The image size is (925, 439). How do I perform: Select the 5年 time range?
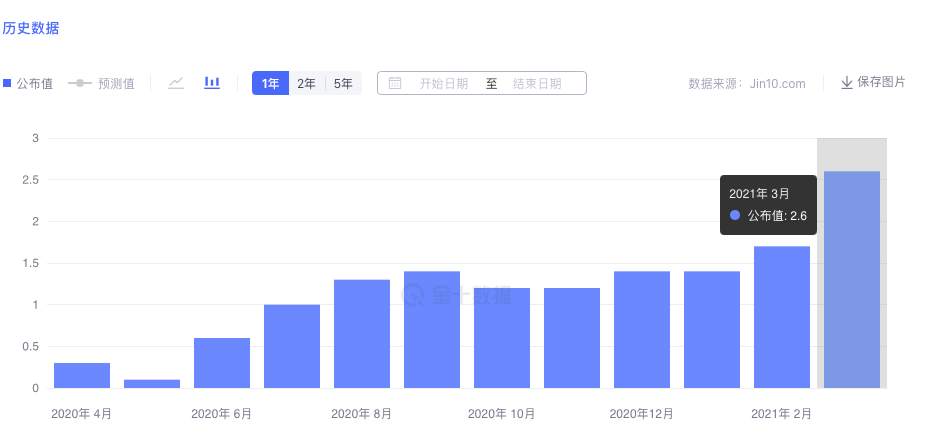tap(343, 83)
